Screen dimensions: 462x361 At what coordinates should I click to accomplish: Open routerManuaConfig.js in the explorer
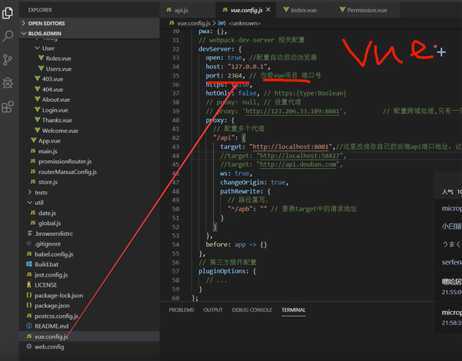(x=67, y=172)
